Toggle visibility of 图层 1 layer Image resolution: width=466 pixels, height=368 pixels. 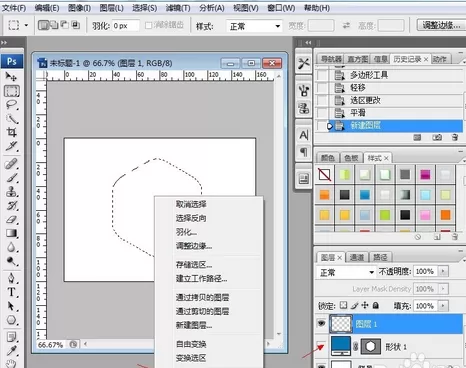(321, 323)
